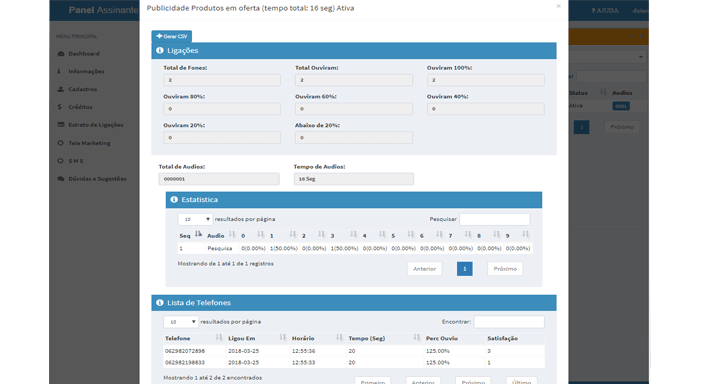Click Anterior in Estatística pagination
This screenshot has height=384, width=709.
tap(424, 269)
